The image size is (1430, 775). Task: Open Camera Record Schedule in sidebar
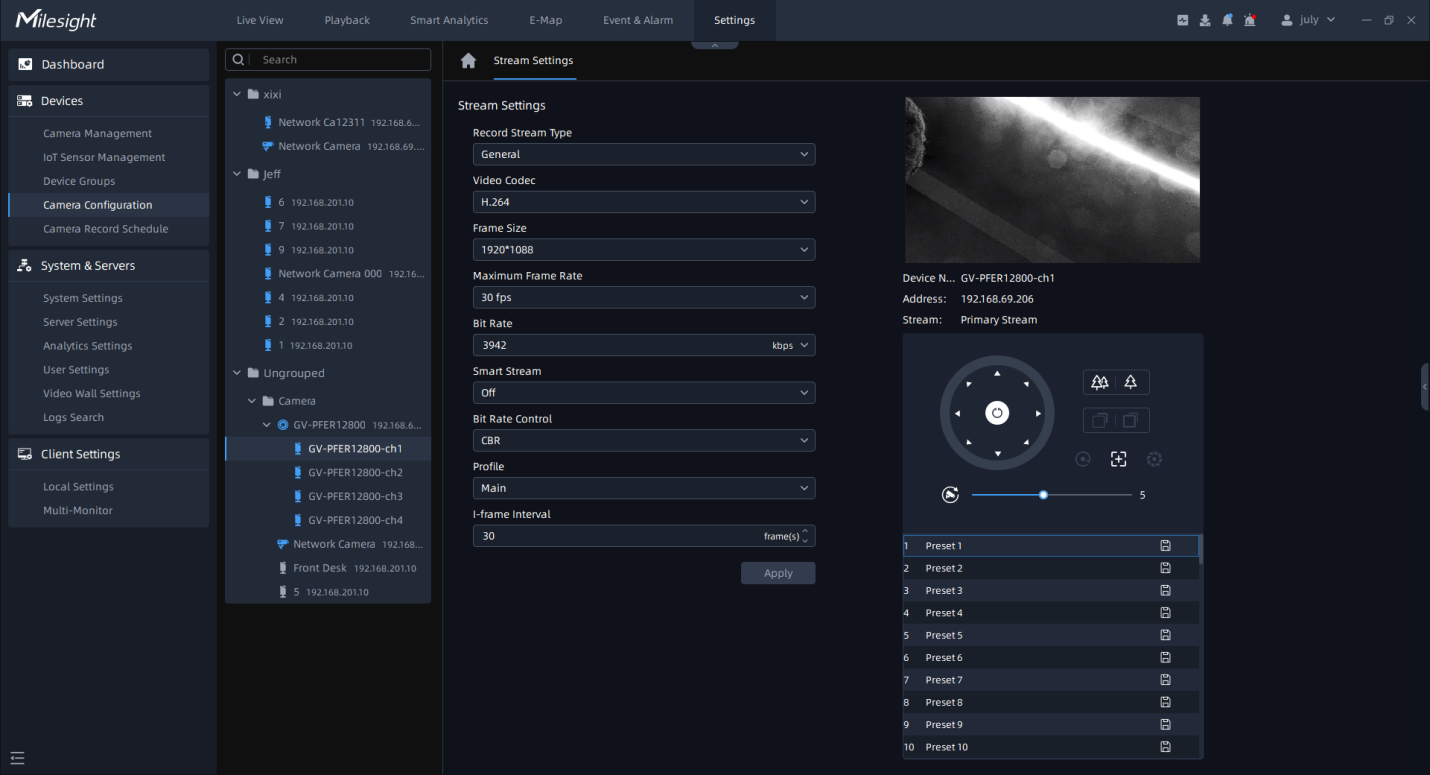point(105,229)
